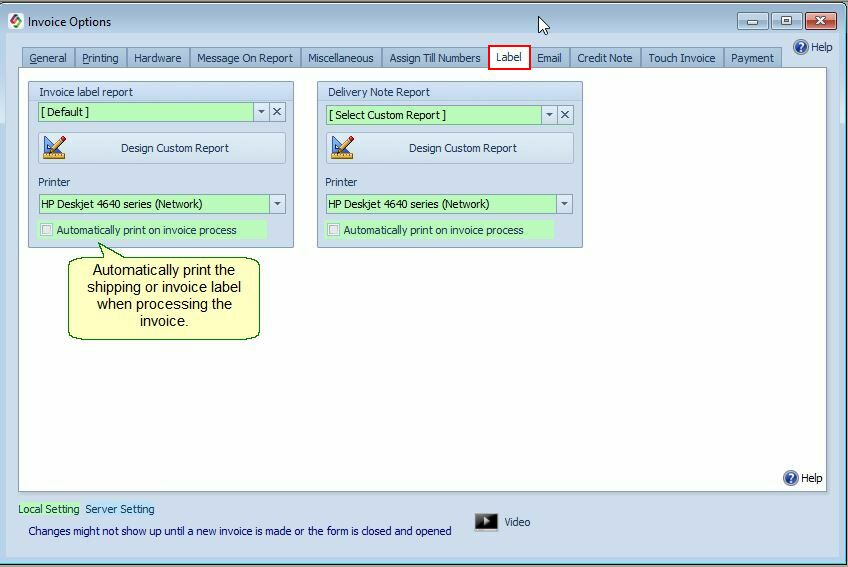The width and height of the screenshot is (848, 567).
Task: Close the Invoice Options window
Action: click(820, 21)
